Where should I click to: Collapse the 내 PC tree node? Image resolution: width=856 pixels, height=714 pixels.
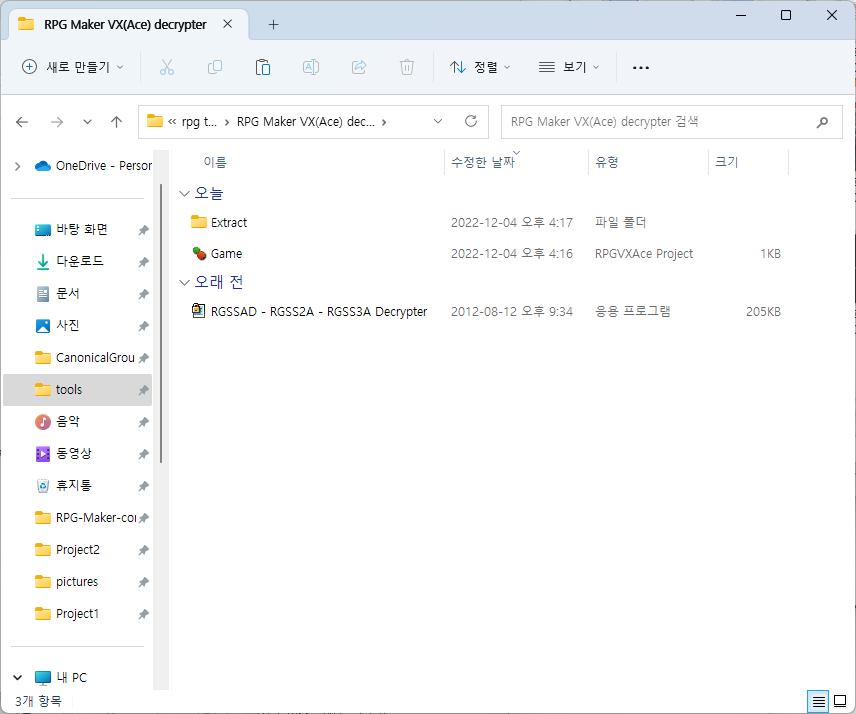17,677
